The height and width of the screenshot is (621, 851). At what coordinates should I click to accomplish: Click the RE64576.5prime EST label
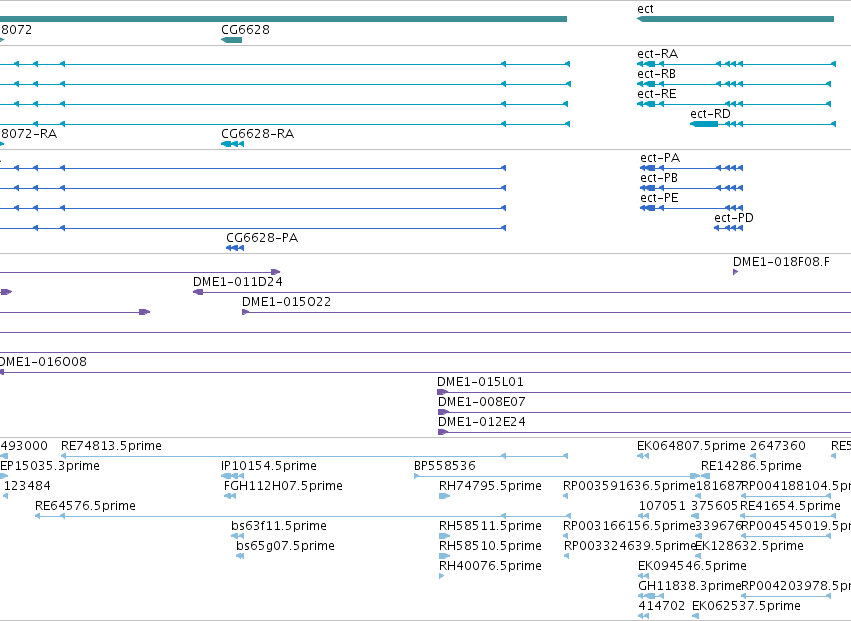click(x=85, y=506)
